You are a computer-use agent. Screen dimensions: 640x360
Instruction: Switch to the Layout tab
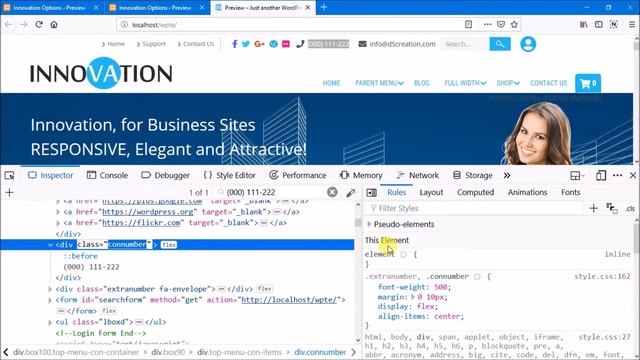pos(431,192)
